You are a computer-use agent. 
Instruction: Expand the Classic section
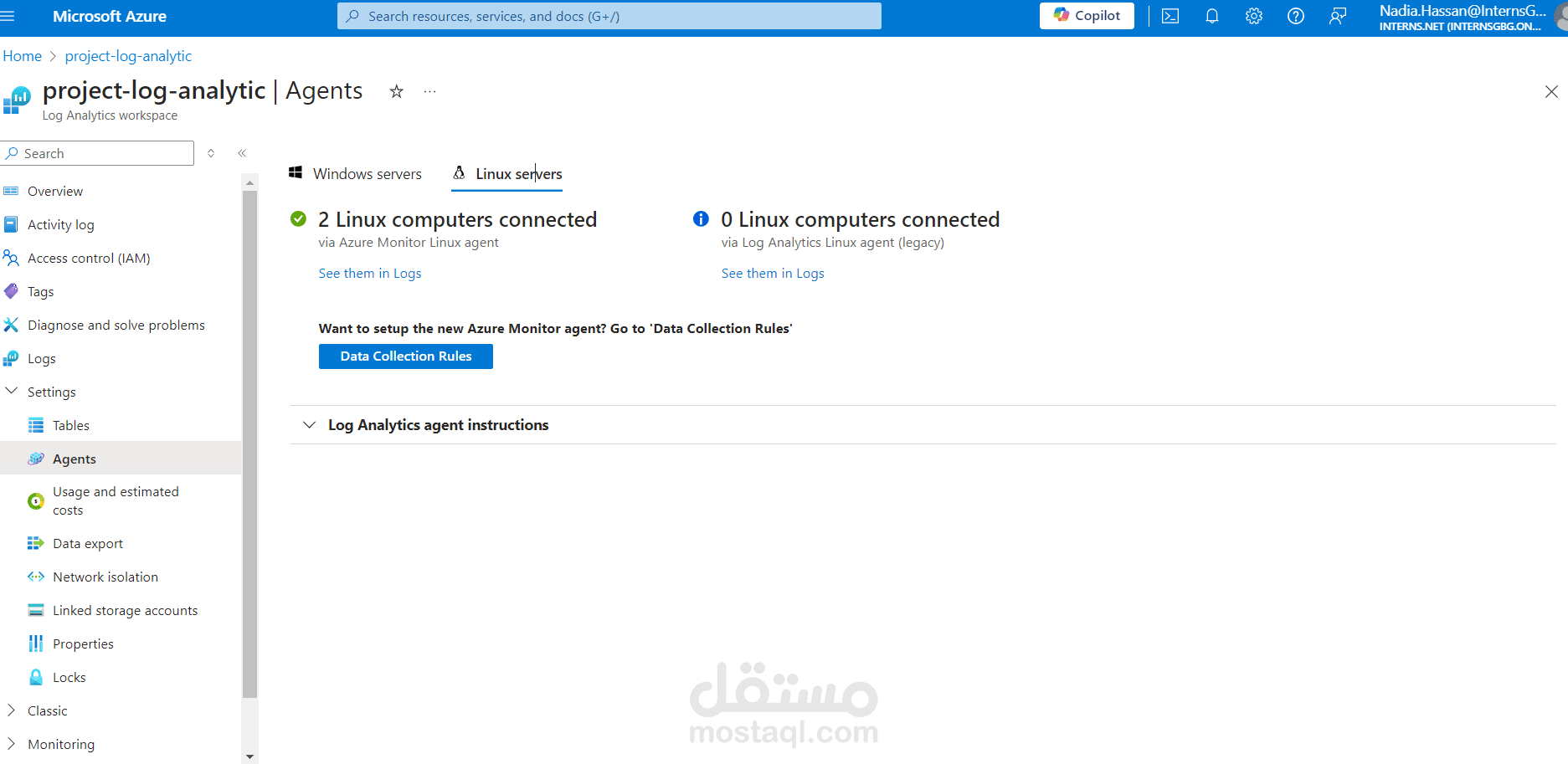coord(12,710)
